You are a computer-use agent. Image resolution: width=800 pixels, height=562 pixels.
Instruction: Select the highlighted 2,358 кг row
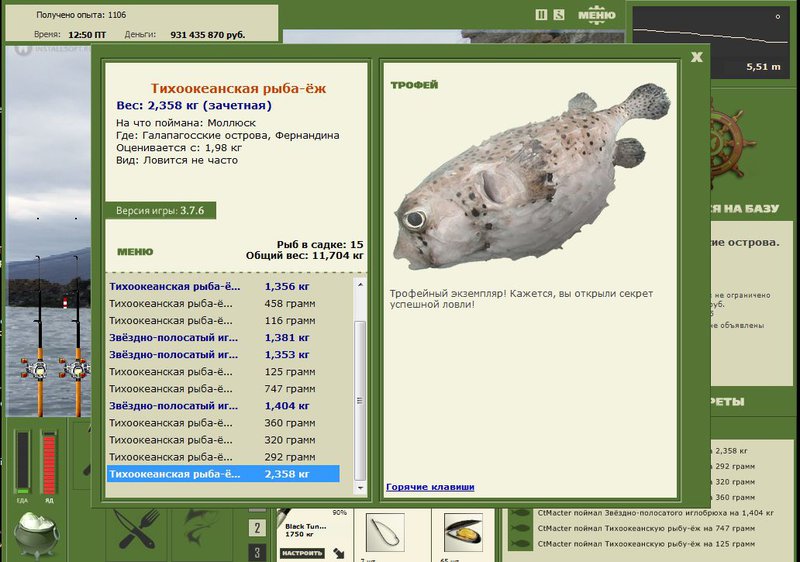[223, 474]
